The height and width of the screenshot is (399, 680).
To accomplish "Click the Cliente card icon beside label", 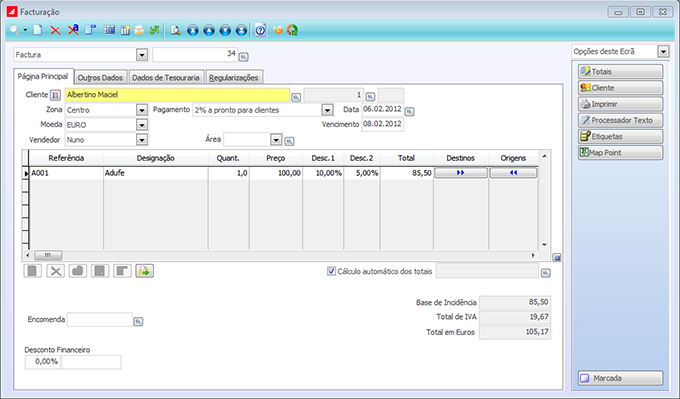I will (55, 95).
